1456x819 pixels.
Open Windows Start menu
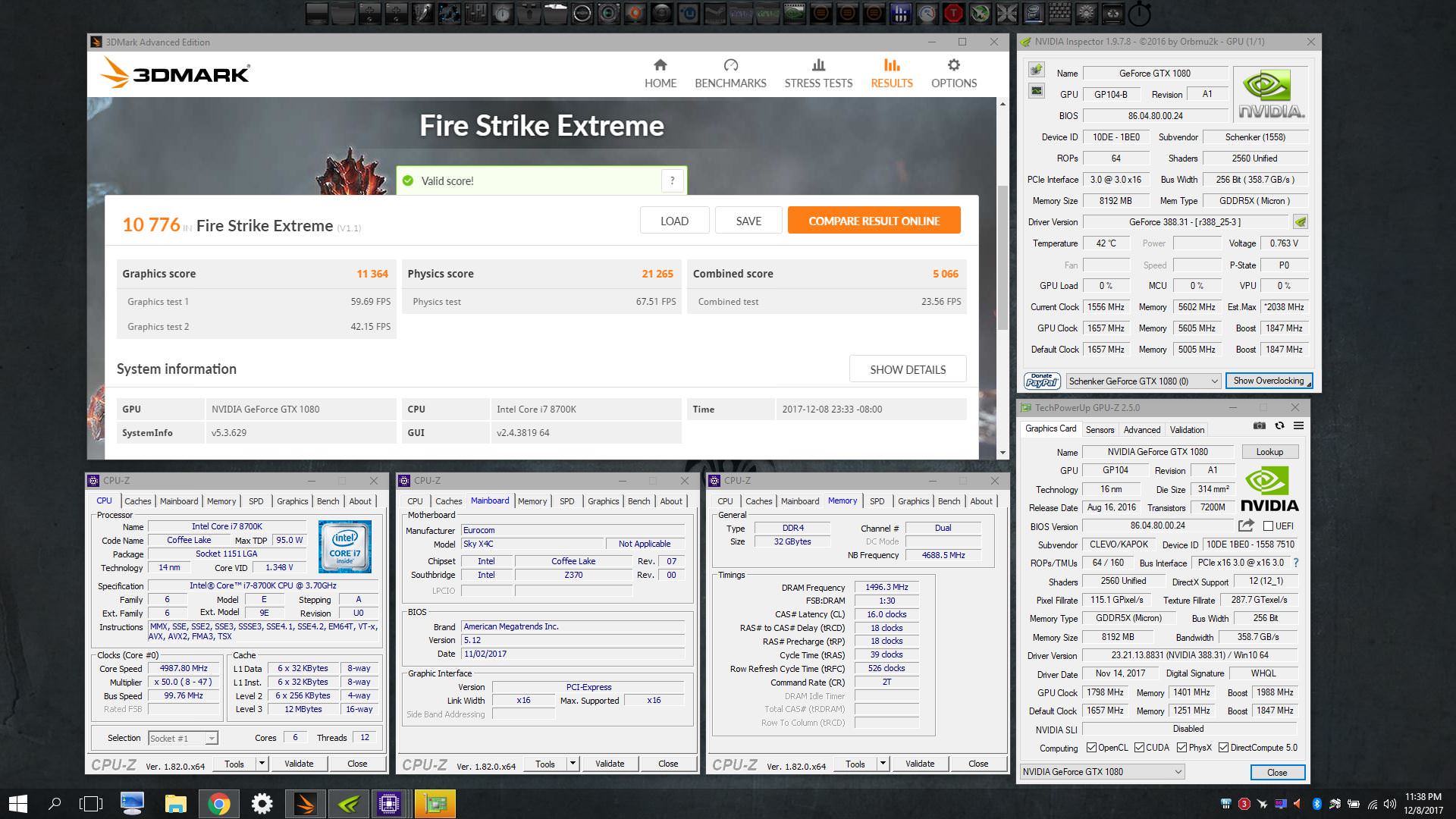point(18,804)
